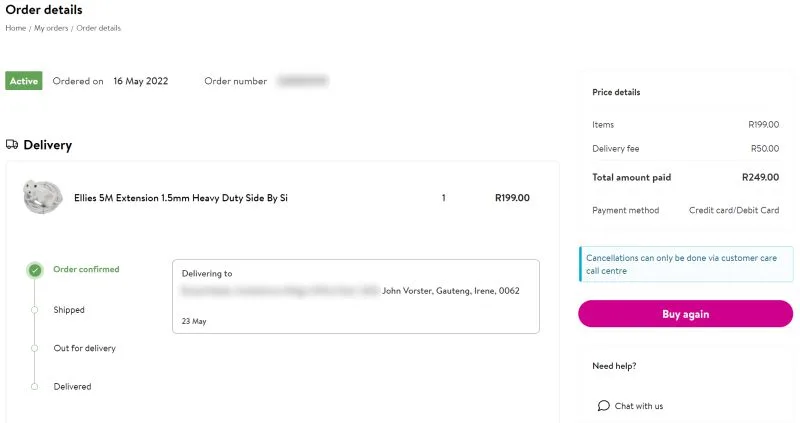
Task: Go to Home breadcrumb link
Action: point(15,28)
